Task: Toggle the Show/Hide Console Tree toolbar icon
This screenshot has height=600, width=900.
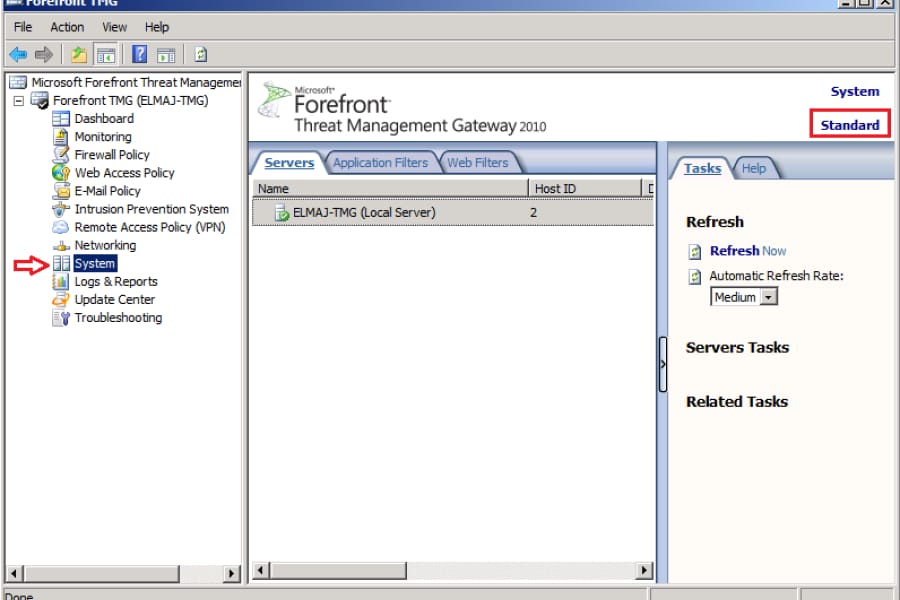Action: [106, 55]
